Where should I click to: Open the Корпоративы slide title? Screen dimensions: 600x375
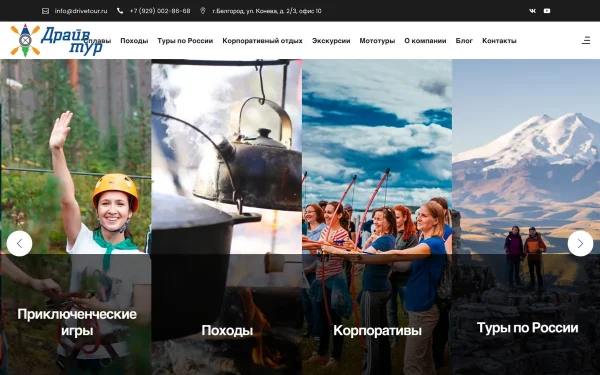pyautogui.click(x=377, y=330)
